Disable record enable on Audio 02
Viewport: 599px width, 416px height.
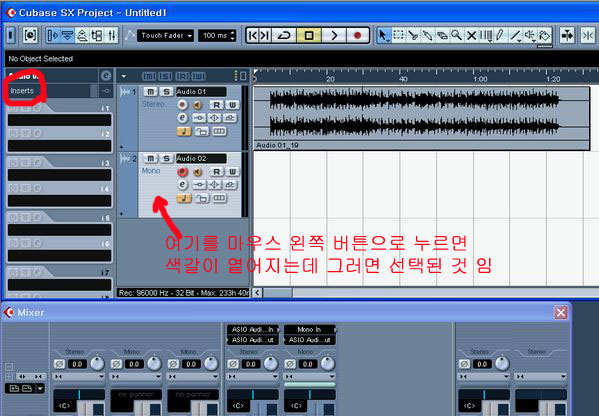[183, 172]
